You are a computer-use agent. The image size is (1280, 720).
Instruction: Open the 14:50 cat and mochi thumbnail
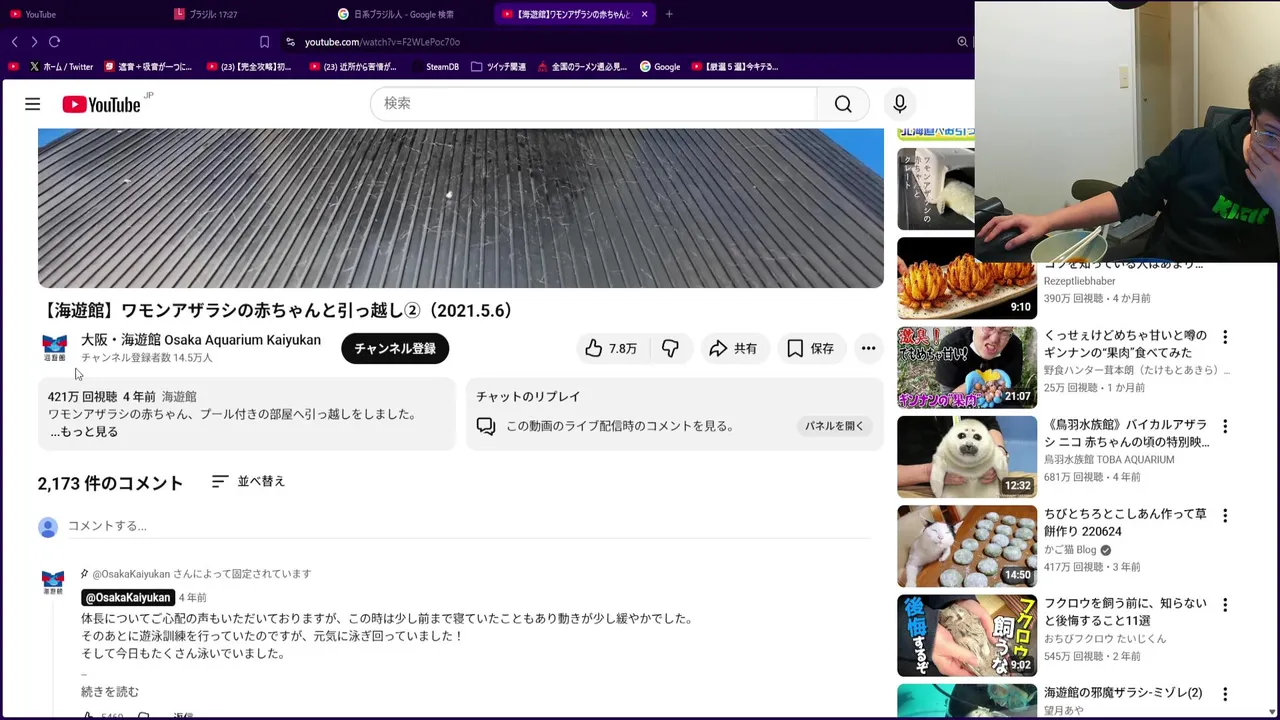[x=967, y=546]
